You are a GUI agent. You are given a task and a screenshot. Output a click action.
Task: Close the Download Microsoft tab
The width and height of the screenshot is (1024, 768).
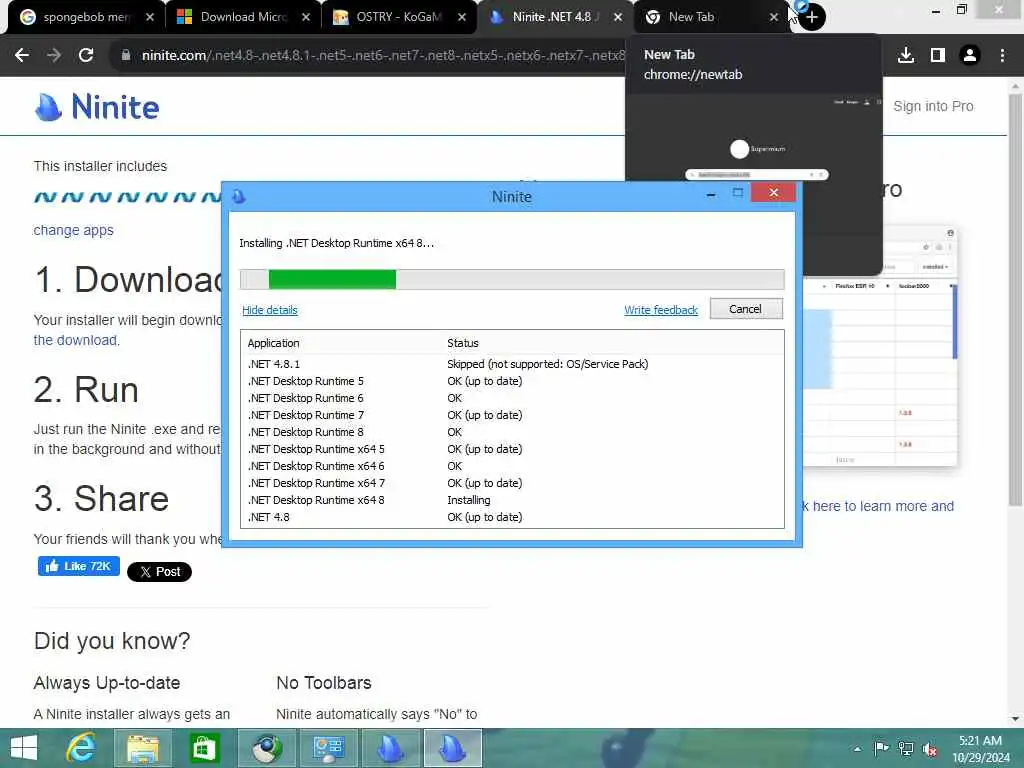pos(306,17)
